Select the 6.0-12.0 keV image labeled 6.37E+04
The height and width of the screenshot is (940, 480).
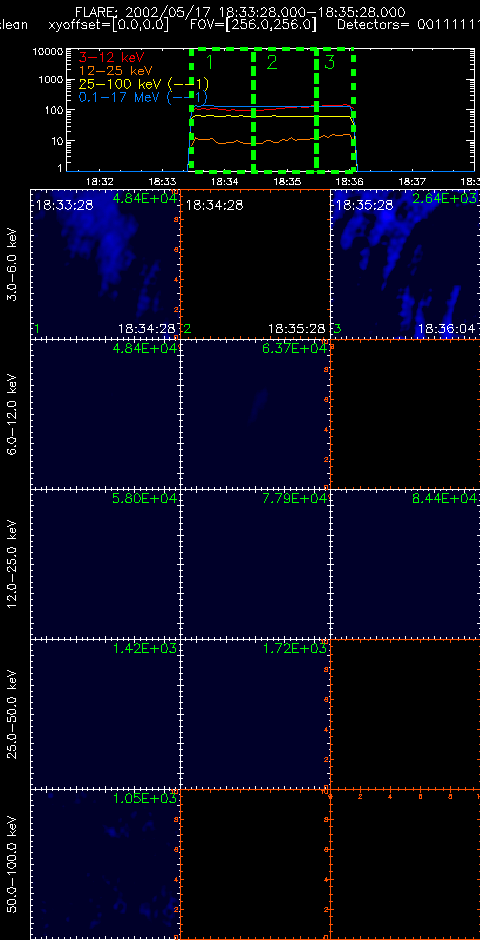point(255,414)
